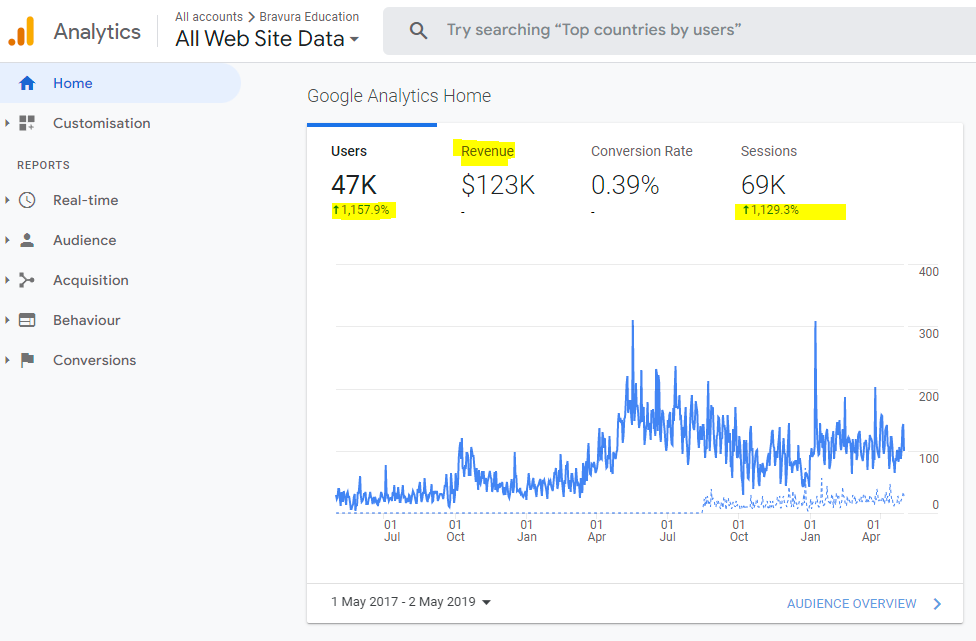Select the Home icon in the sidebar
This screenshot has height=641, width=976.
point(26,83)
